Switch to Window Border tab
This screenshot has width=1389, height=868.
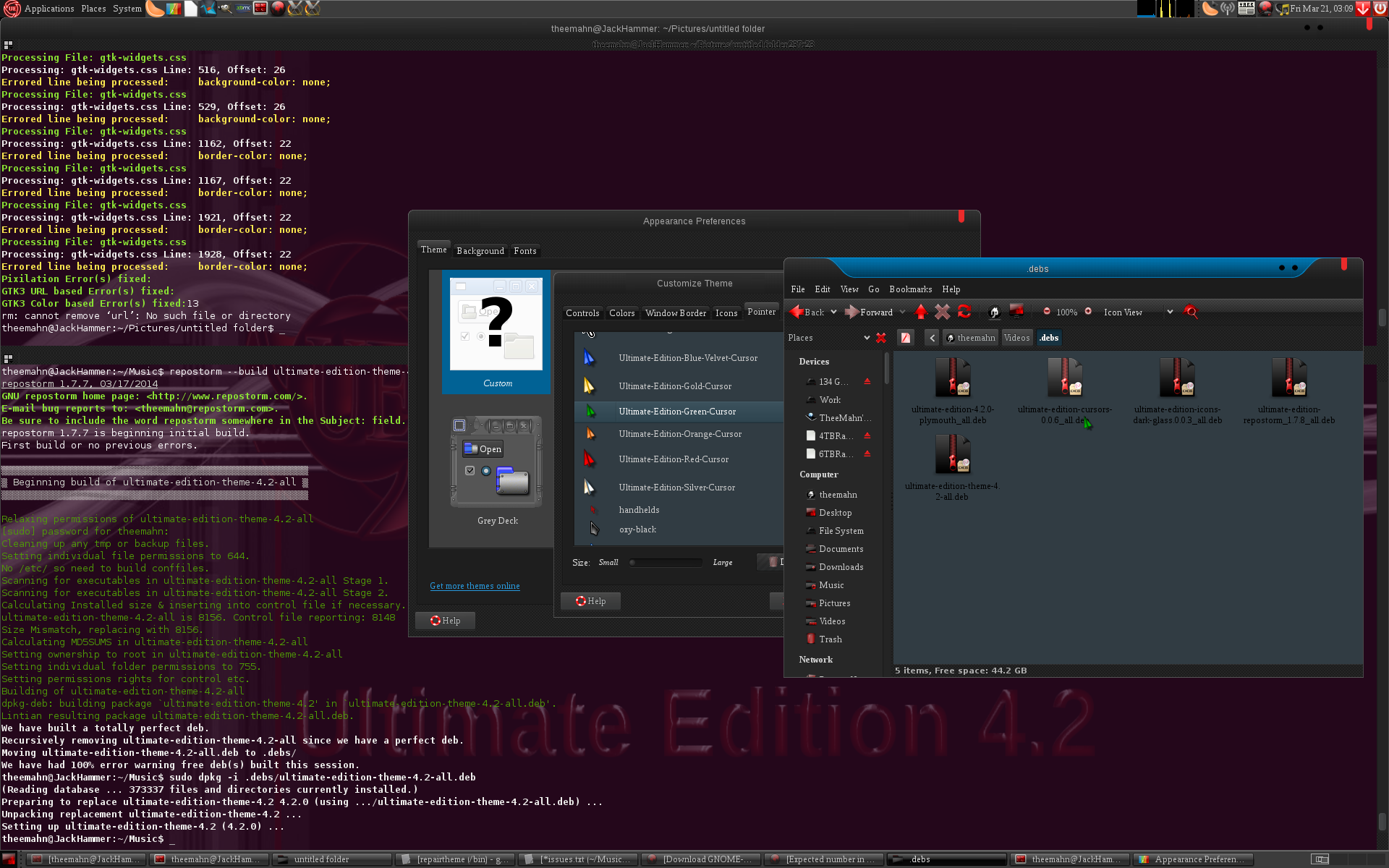tap(676, 312)
